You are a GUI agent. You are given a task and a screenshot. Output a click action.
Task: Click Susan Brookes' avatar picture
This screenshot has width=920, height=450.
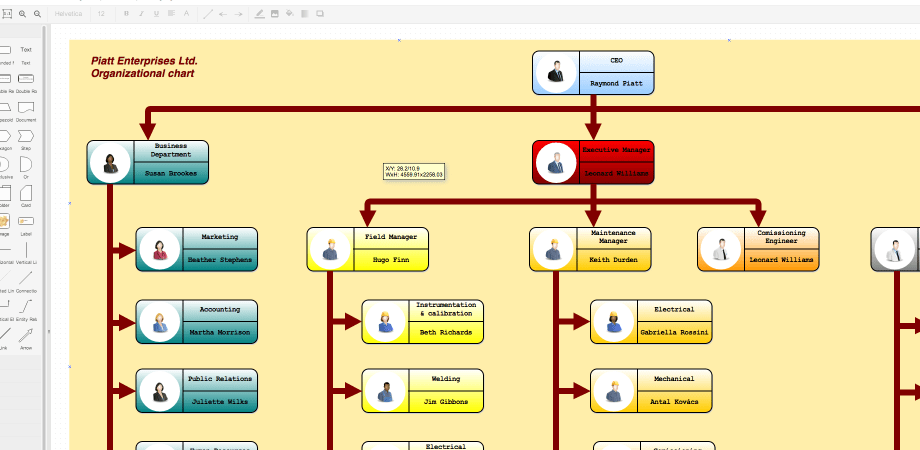(110, 163)
